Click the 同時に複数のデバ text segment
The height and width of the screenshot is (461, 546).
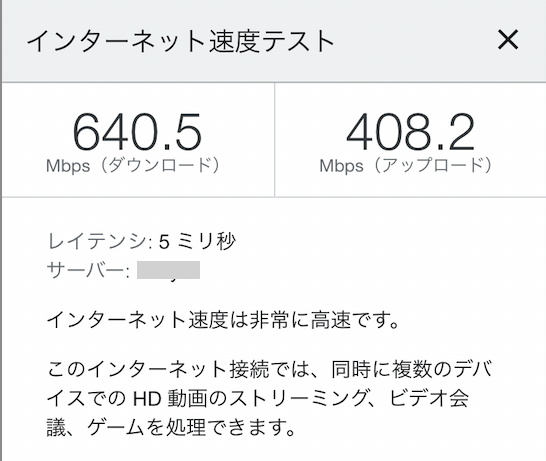(x=412, y=369)
